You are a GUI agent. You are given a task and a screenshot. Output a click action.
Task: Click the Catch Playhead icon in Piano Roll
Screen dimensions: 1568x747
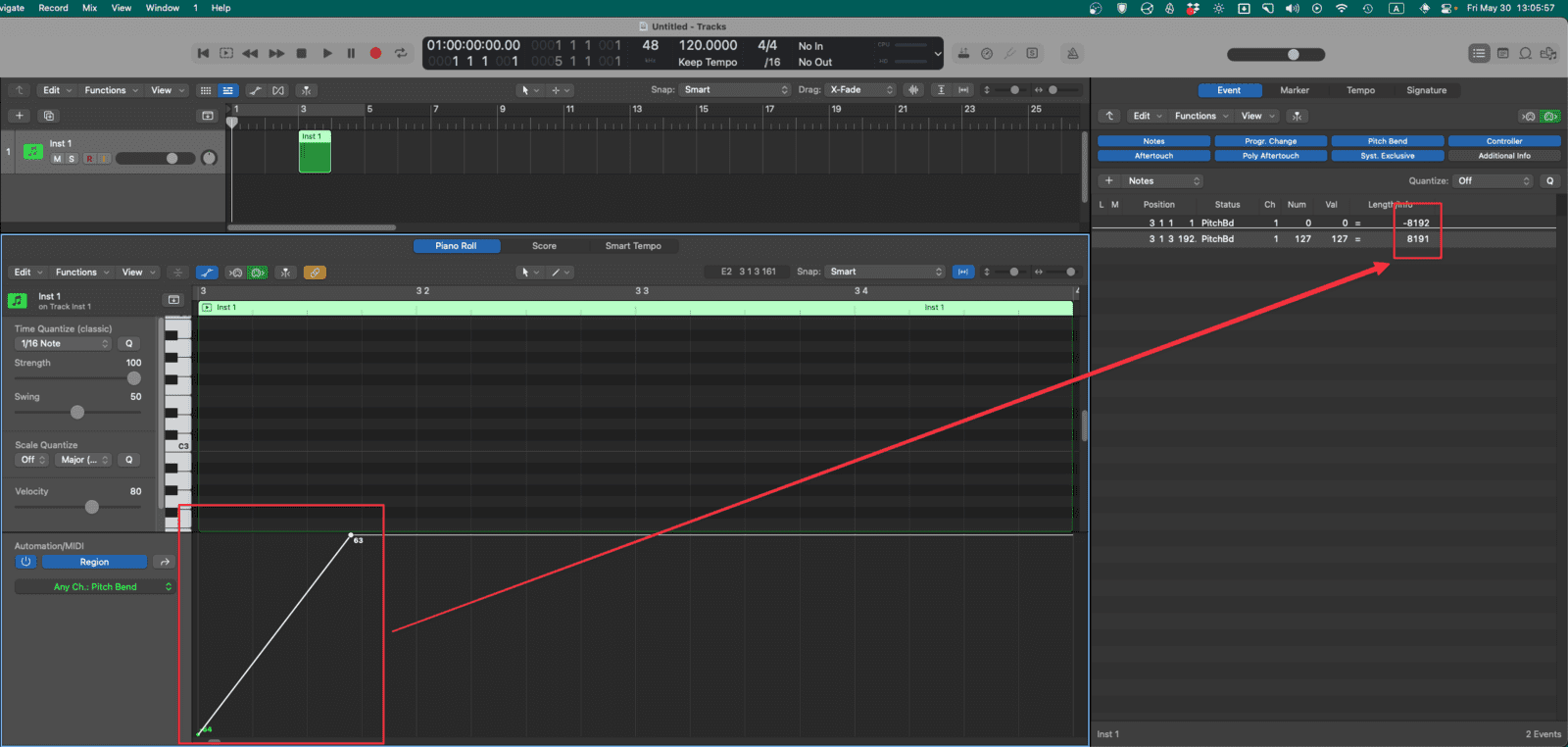285,273
